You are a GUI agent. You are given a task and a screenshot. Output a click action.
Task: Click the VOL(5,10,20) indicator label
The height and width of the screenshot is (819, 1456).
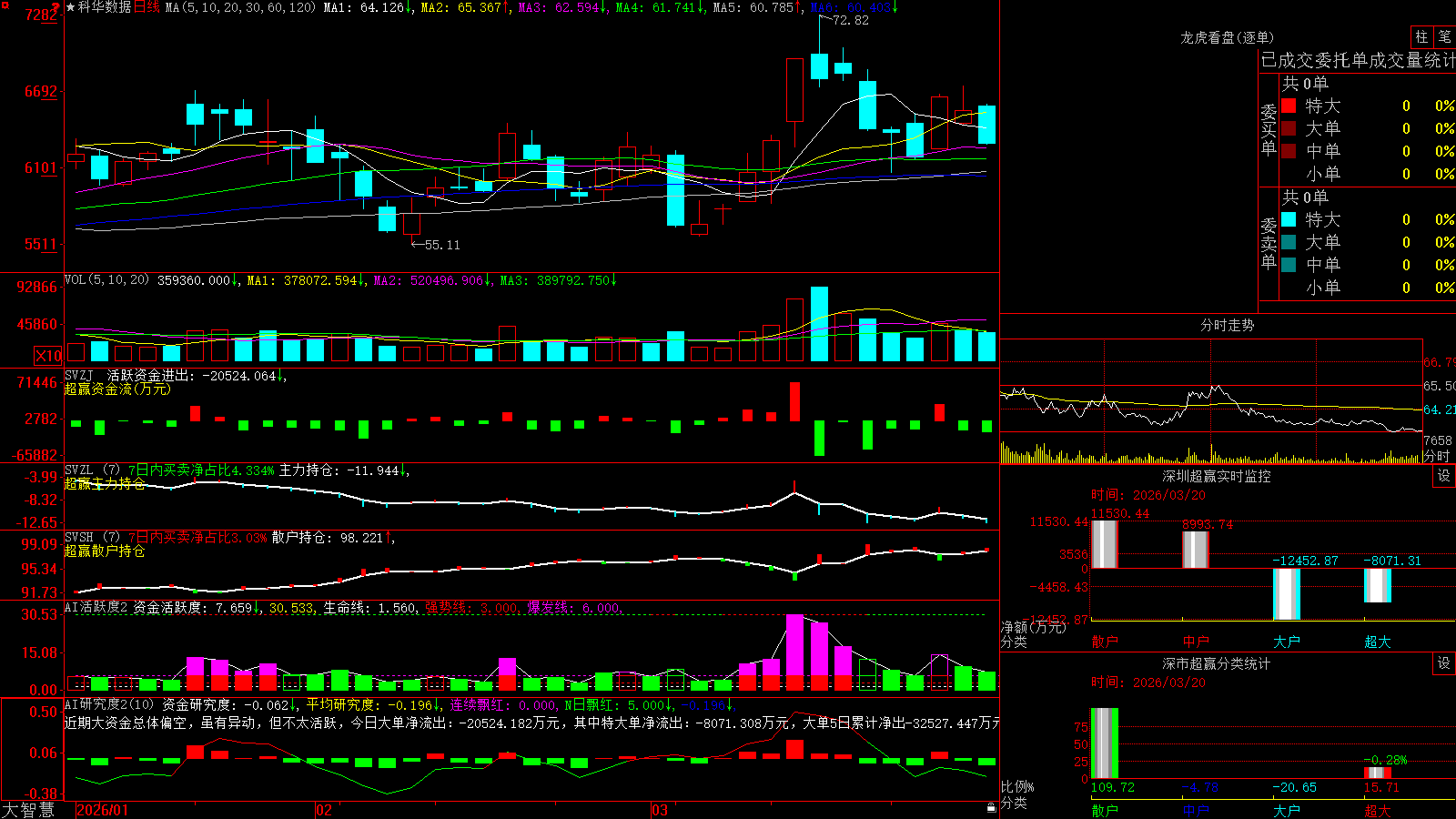click(x=106, y=280)
